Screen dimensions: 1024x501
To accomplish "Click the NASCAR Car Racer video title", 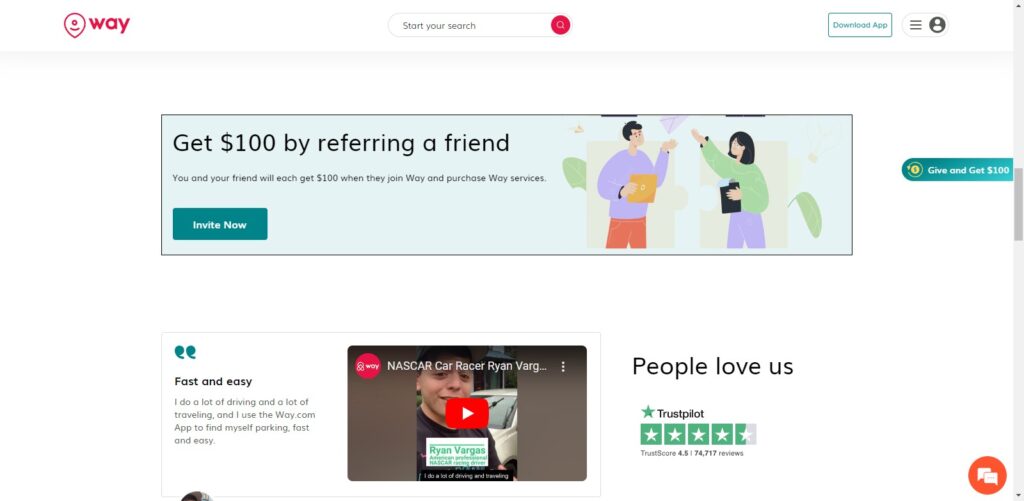I will click(467, 366).
